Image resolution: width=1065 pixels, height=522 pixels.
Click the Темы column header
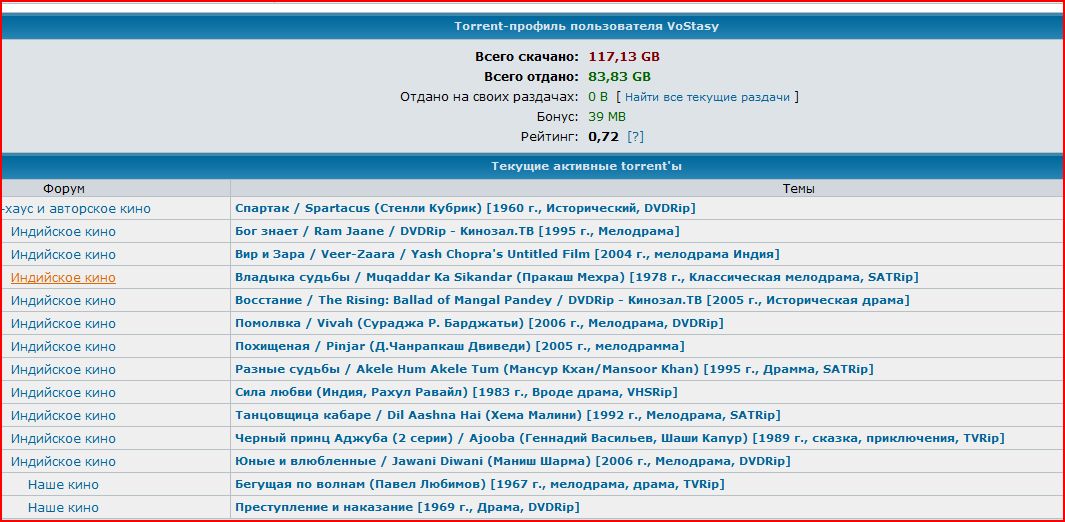coord(799,189)
